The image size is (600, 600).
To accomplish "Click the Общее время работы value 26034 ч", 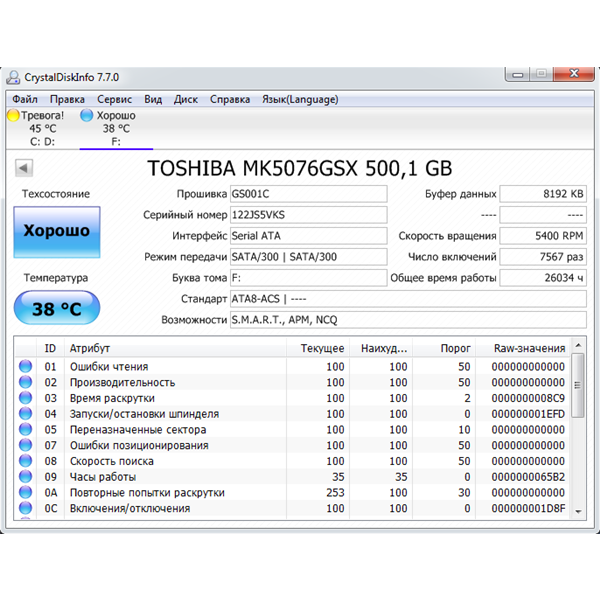I will pos(543,278).
